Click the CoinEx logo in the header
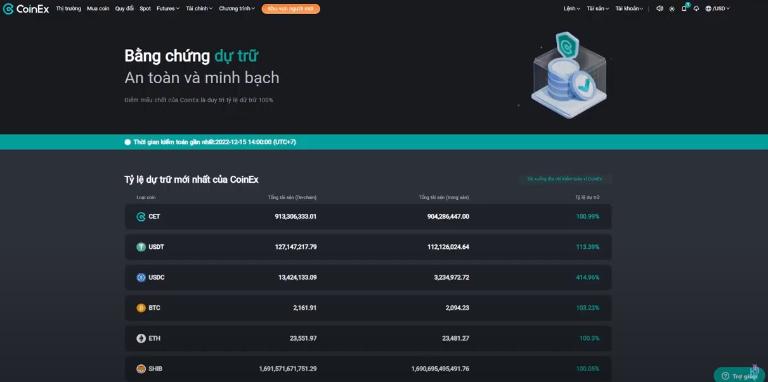The height and width of the screenshot is (382, 768). (x=26, y=9)
